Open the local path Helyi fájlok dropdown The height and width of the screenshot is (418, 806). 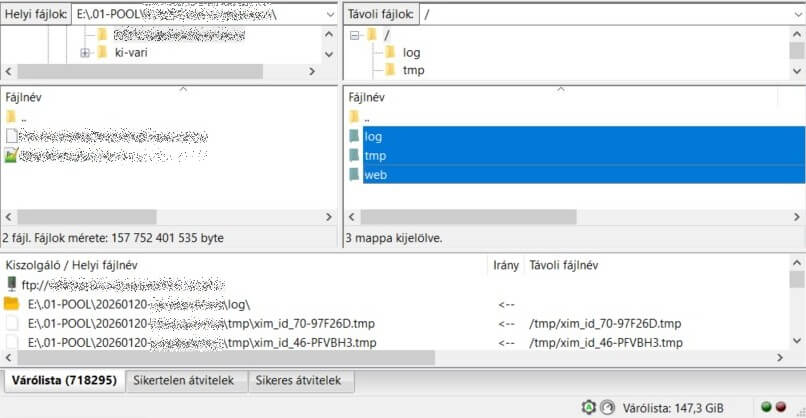coord(329,15)
